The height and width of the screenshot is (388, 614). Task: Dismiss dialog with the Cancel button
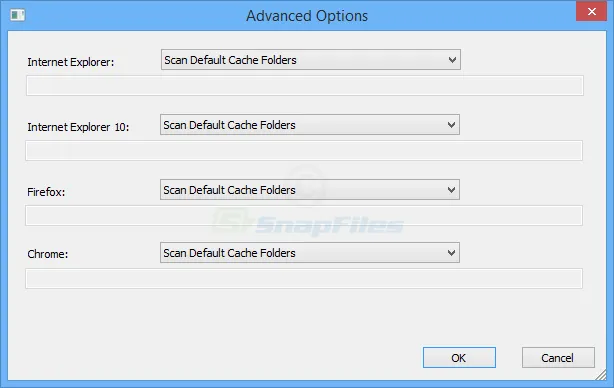pyautogui.click(x=558, y=357)
